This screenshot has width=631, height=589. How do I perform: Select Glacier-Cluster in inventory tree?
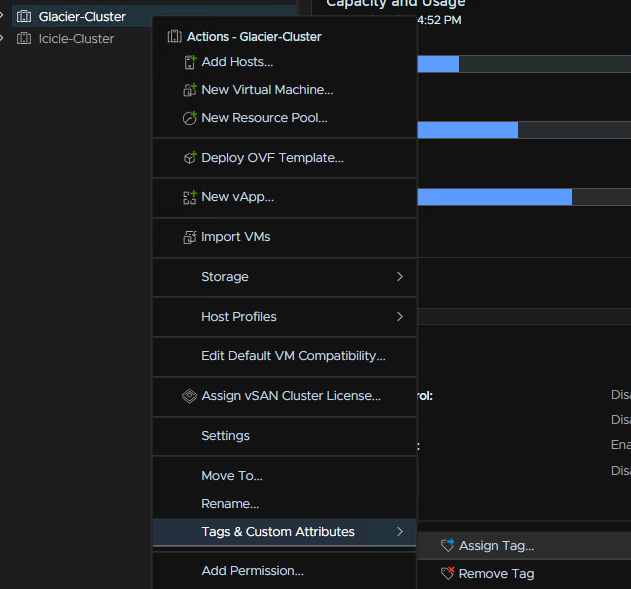click(82, 16)
